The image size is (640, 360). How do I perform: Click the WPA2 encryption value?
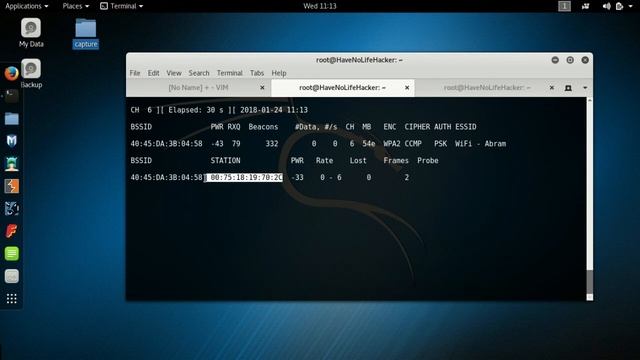point(392,144)
